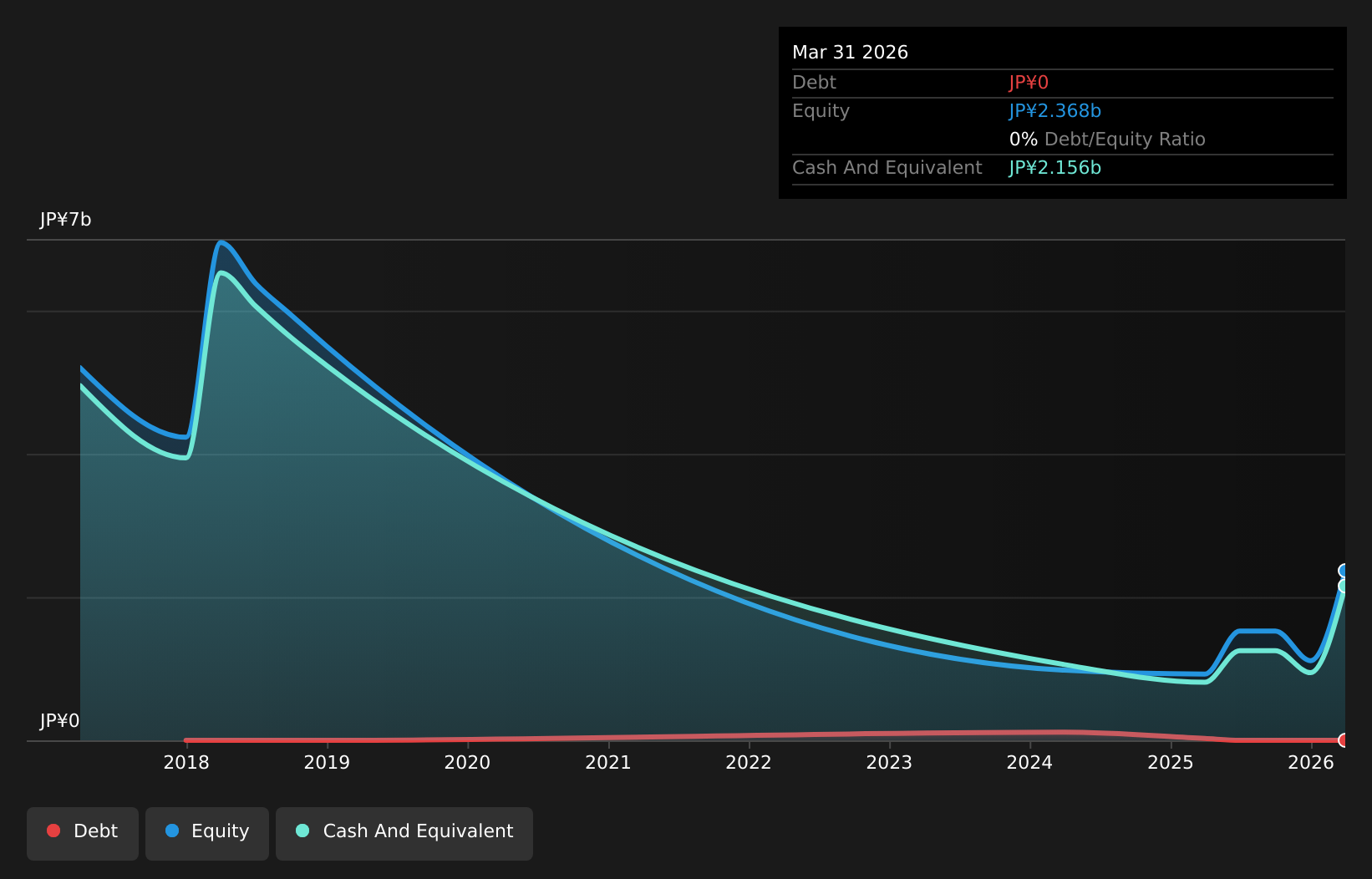The width and height of the screenshot is (1372, 879).
Task: Click the JP¥0 y-axis label
Action: click(x=59, y=721)
